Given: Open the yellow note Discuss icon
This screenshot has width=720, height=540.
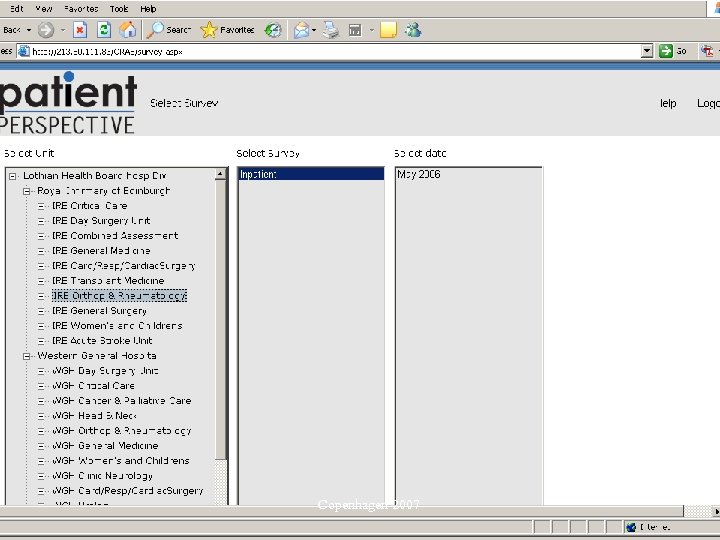Looking at the screenshot, I should click(x=388, y=30).
